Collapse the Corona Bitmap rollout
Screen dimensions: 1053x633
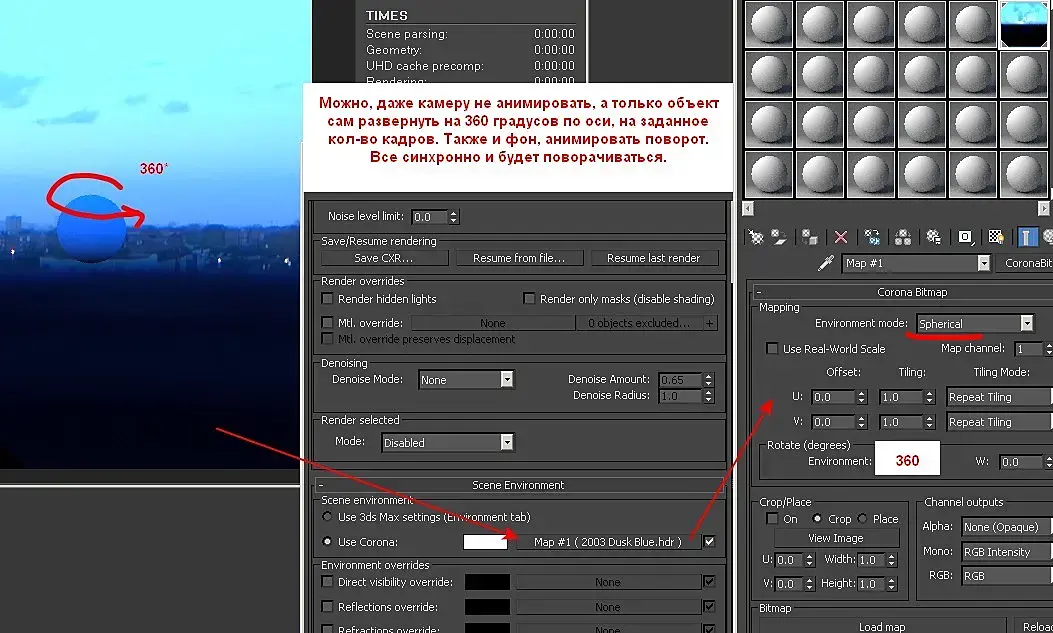pos(758,292)
